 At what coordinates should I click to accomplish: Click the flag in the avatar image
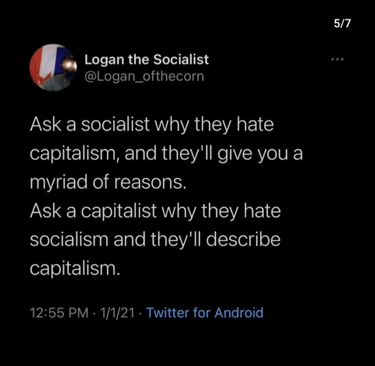click(x=47, y=63)
